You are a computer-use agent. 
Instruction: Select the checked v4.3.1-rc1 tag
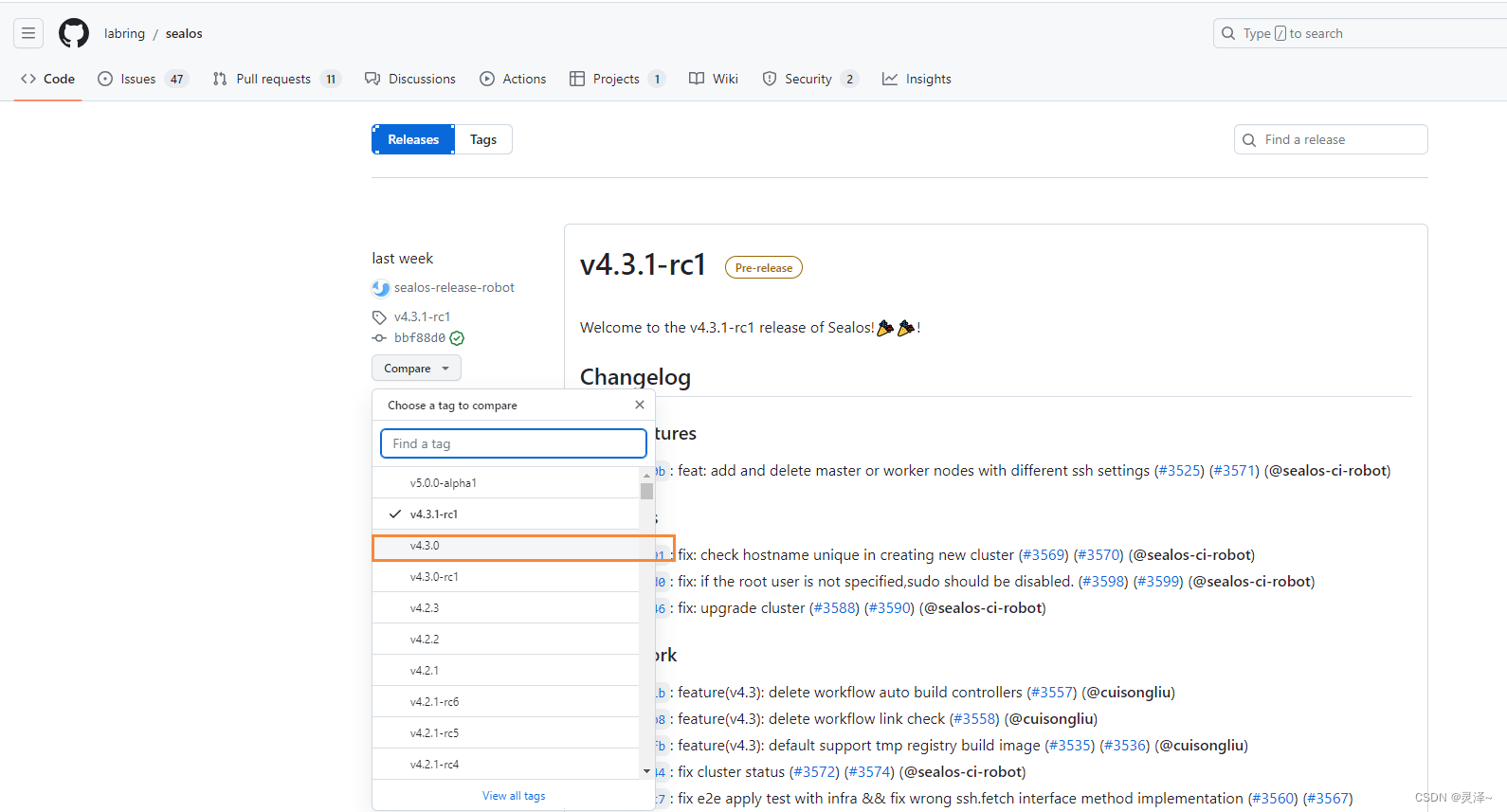(506, 514)
